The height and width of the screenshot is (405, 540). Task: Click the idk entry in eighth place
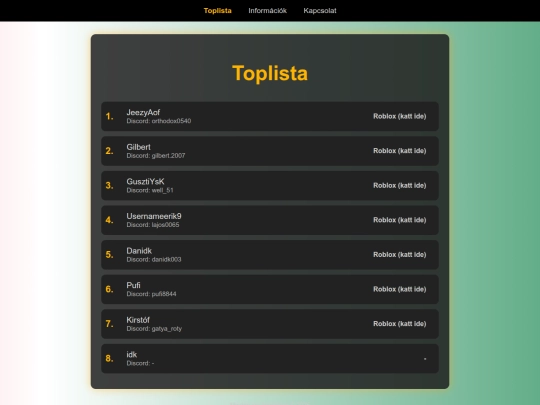point(132,355)
